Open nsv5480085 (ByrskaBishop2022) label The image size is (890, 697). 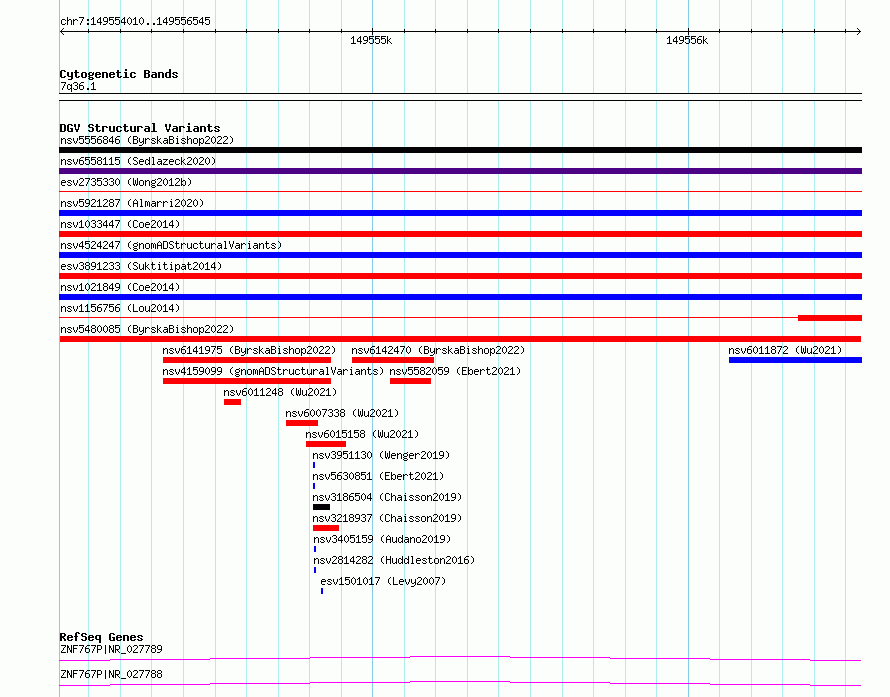[147, 329]
